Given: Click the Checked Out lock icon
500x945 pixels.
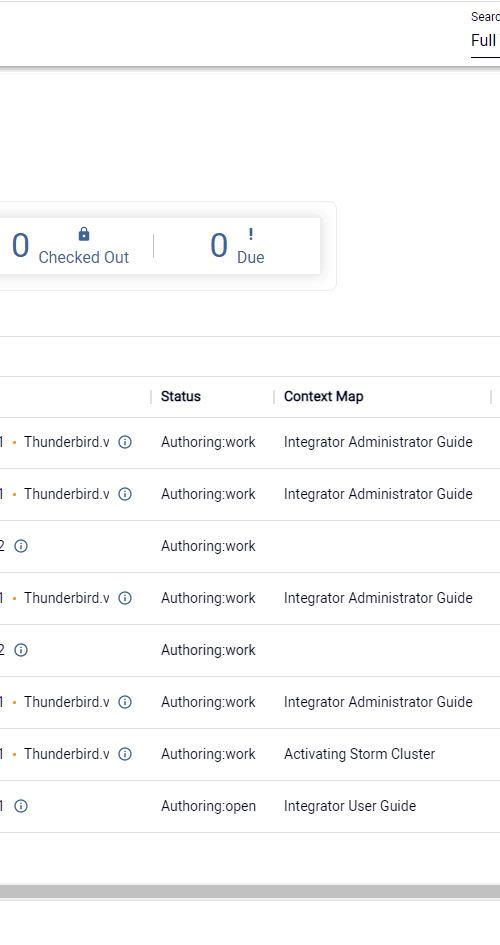Looking at the screenshot, I should point(84,234).
